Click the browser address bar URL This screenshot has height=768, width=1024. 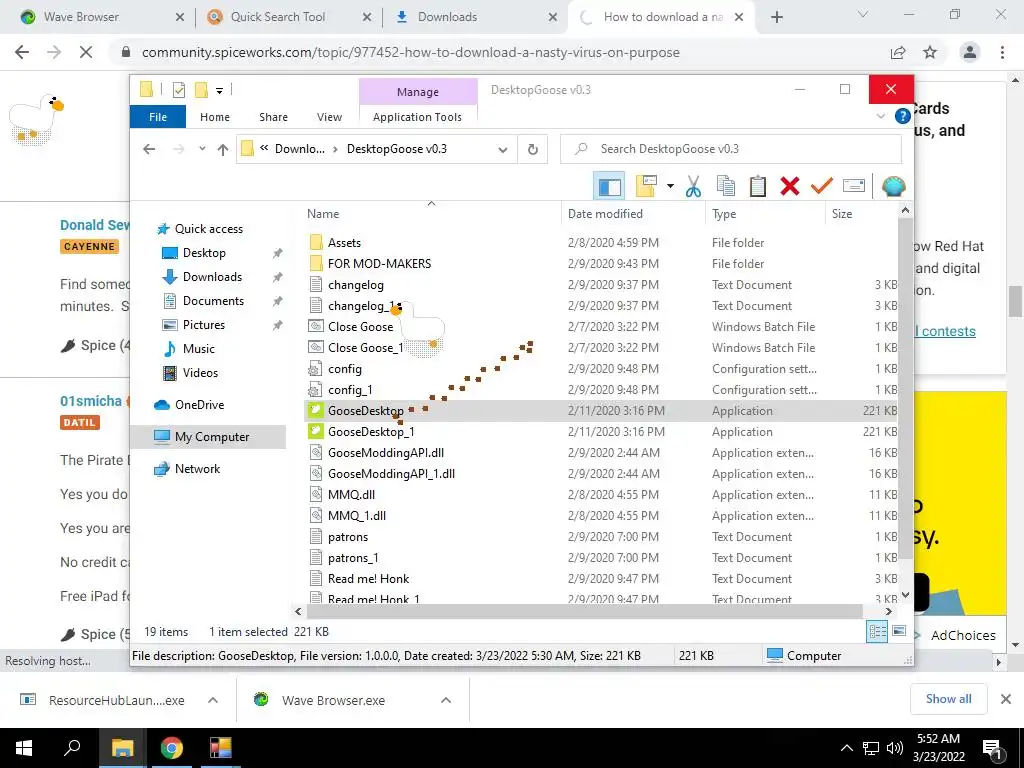pyautogui.click(x=410, y=53)
